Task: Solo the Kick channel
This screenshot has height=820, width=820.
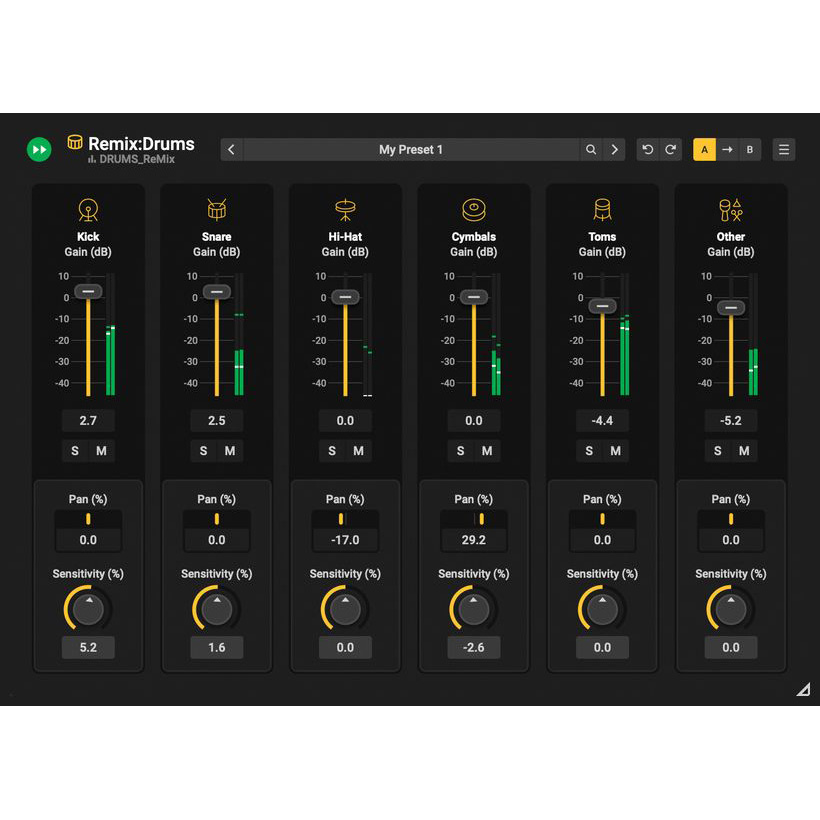Action: coord(75,451)
